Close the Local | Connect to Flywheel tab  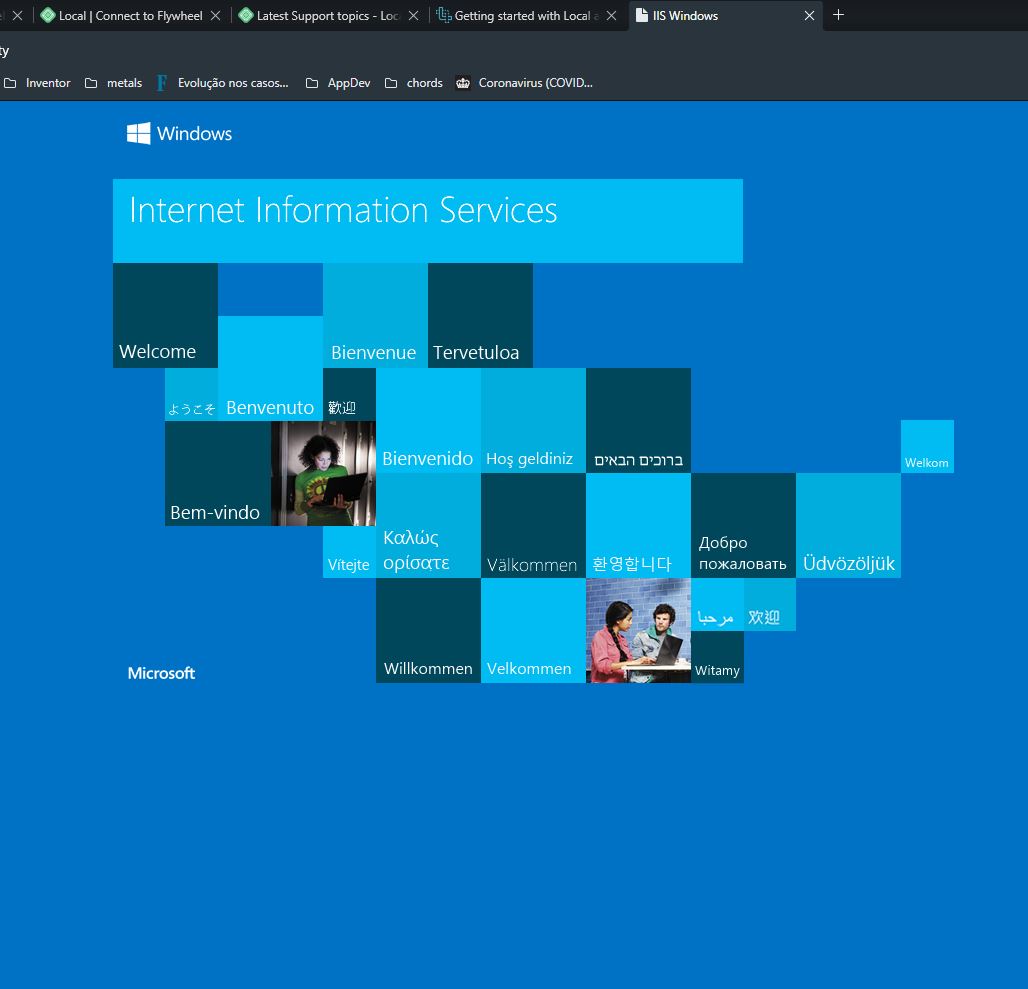(215, 16)
